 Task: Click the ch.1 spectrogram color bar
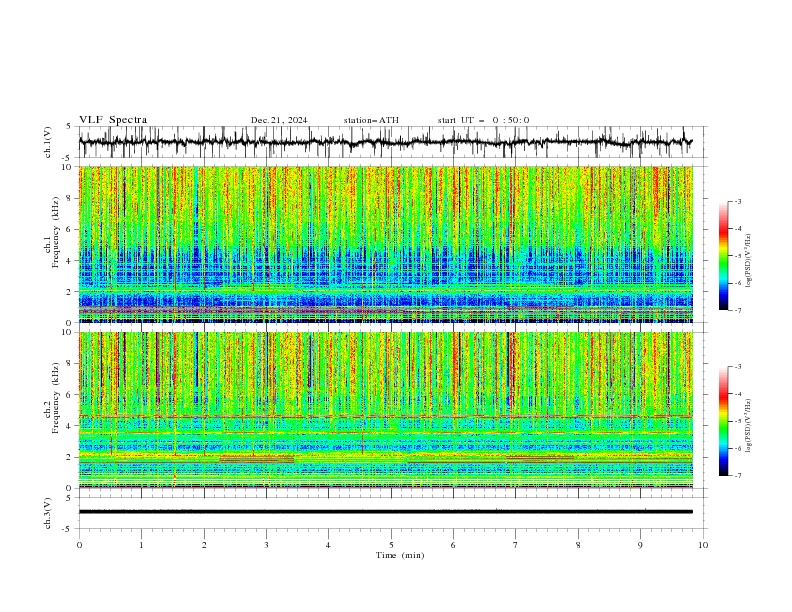723,256
